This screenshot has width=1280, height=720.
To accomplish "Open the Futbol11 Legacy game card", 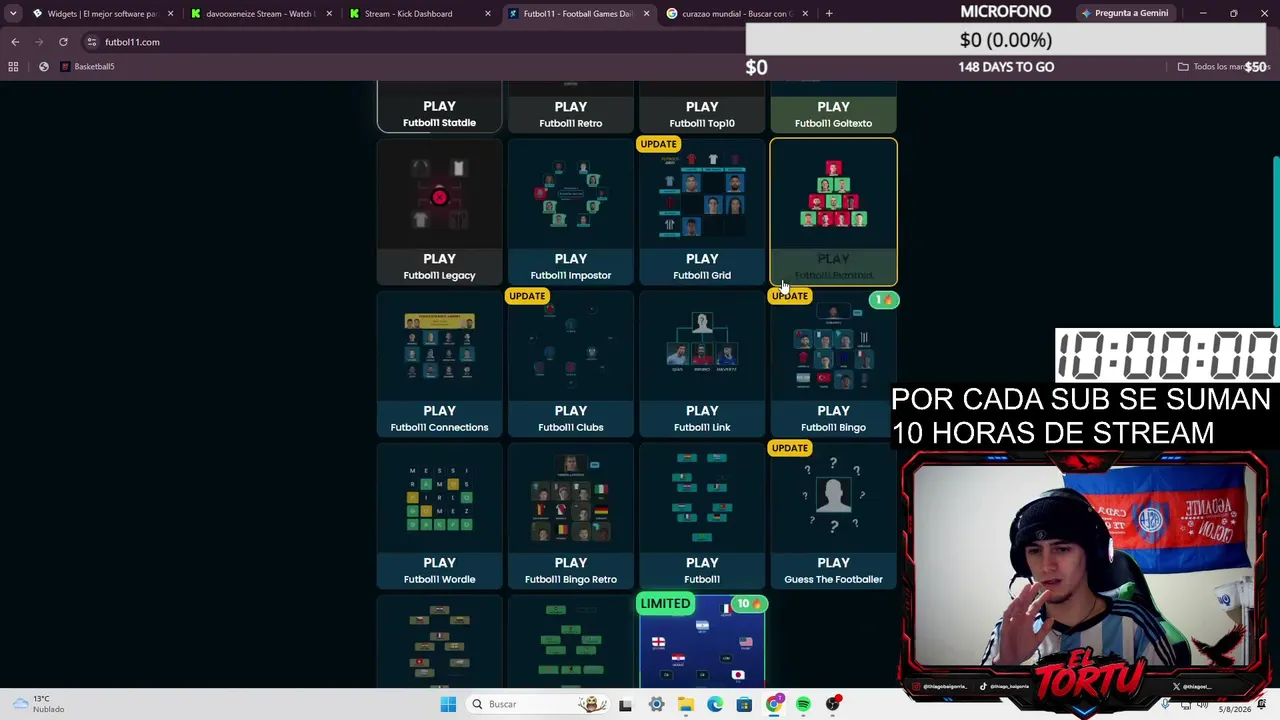I will (x=439, y=212).
